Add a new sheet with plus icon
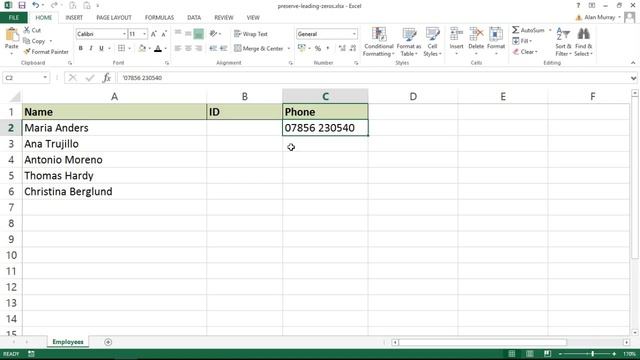The height and width of the screenshot is (360, 640). tap(108, 342)
